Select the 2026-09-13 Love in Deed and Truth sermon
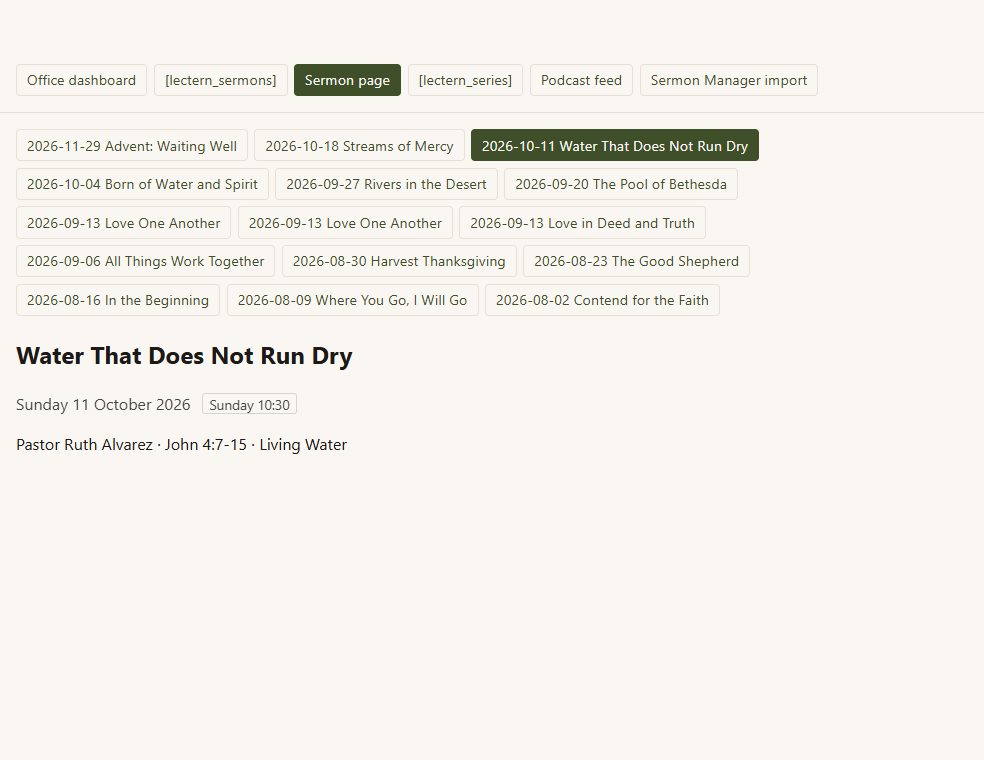The height and width of the screenshot is (760, 984). coord(582,223)
